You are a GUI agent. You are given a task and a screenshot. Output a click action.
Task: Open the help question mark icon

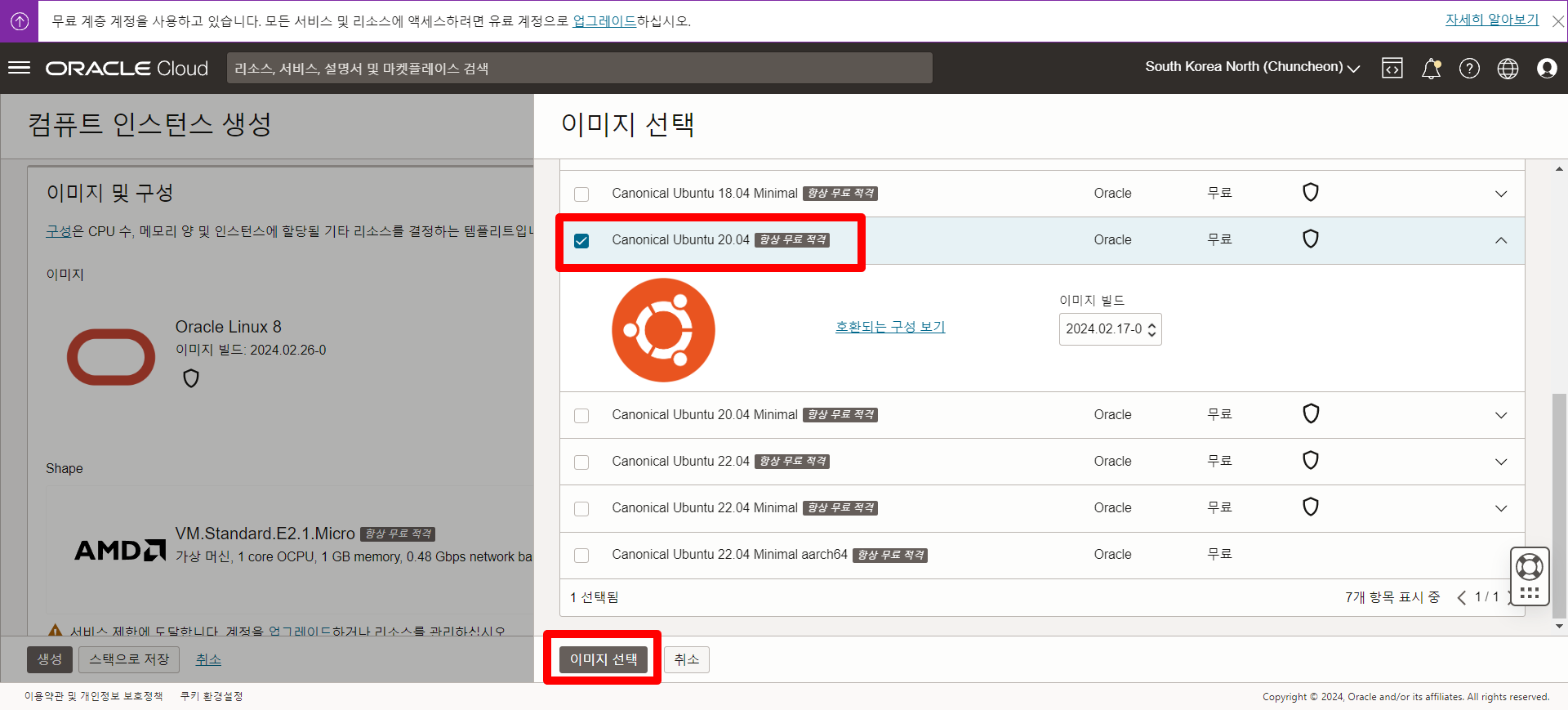point(1469,69)
